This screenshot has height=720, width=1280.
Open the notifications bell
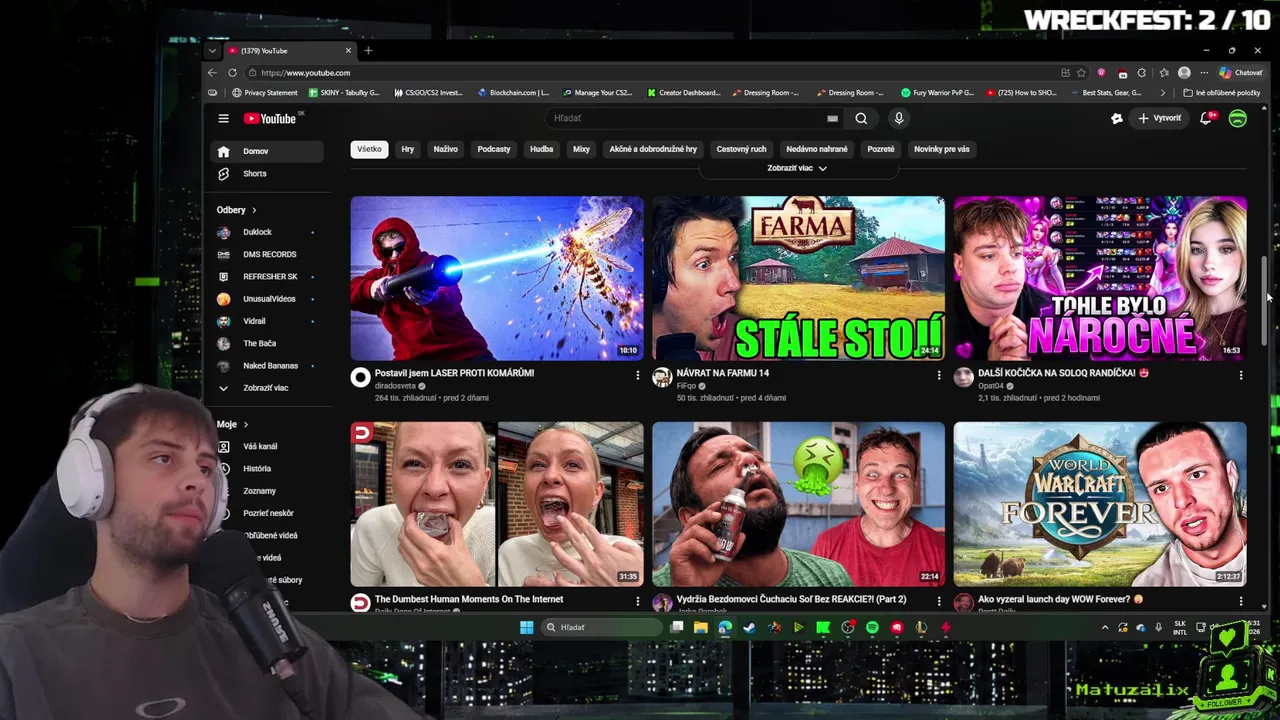(1207, 118)
